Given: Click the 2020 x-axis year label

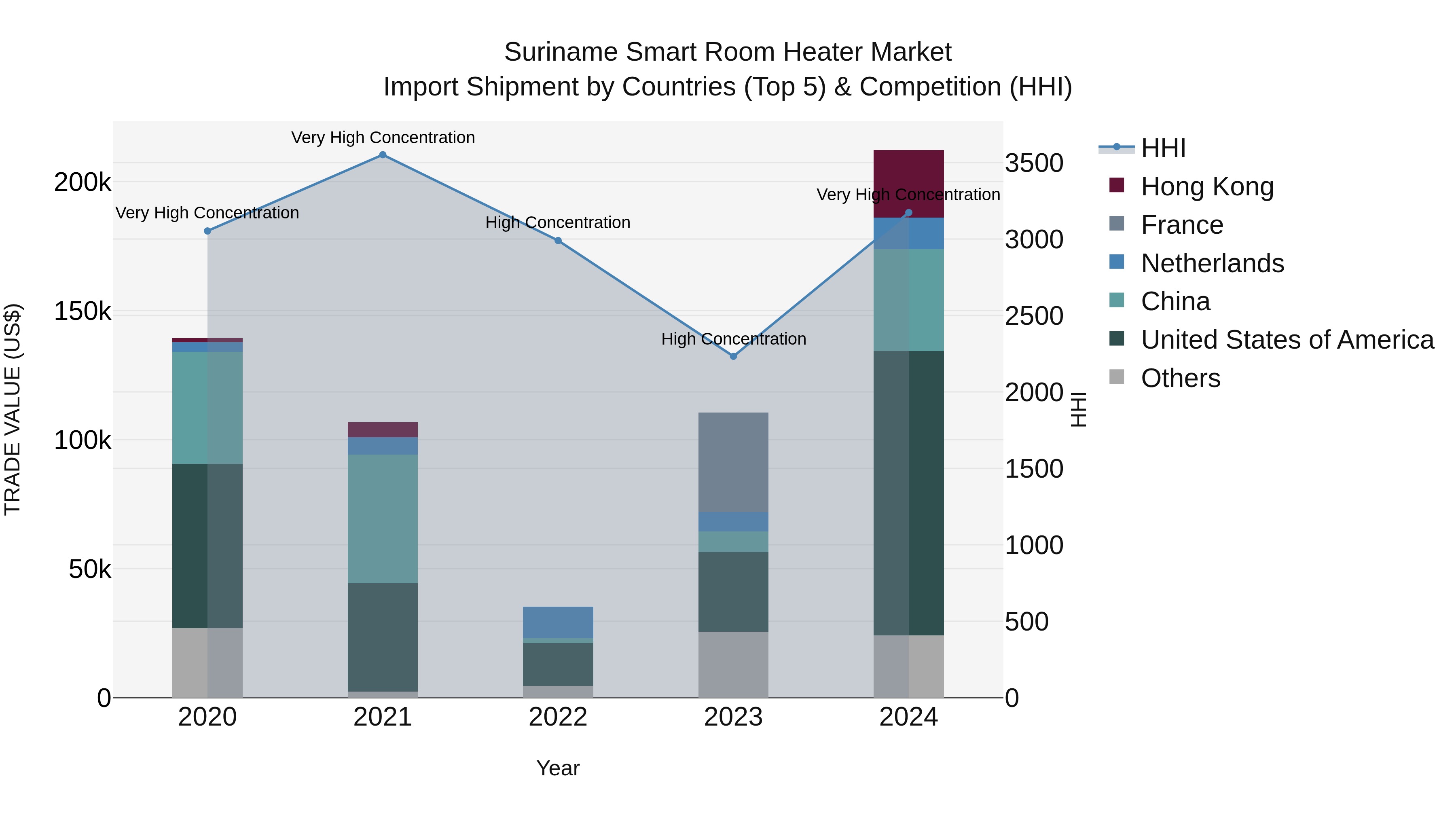Looking at the screenshot, I should (x=207, y=717).
